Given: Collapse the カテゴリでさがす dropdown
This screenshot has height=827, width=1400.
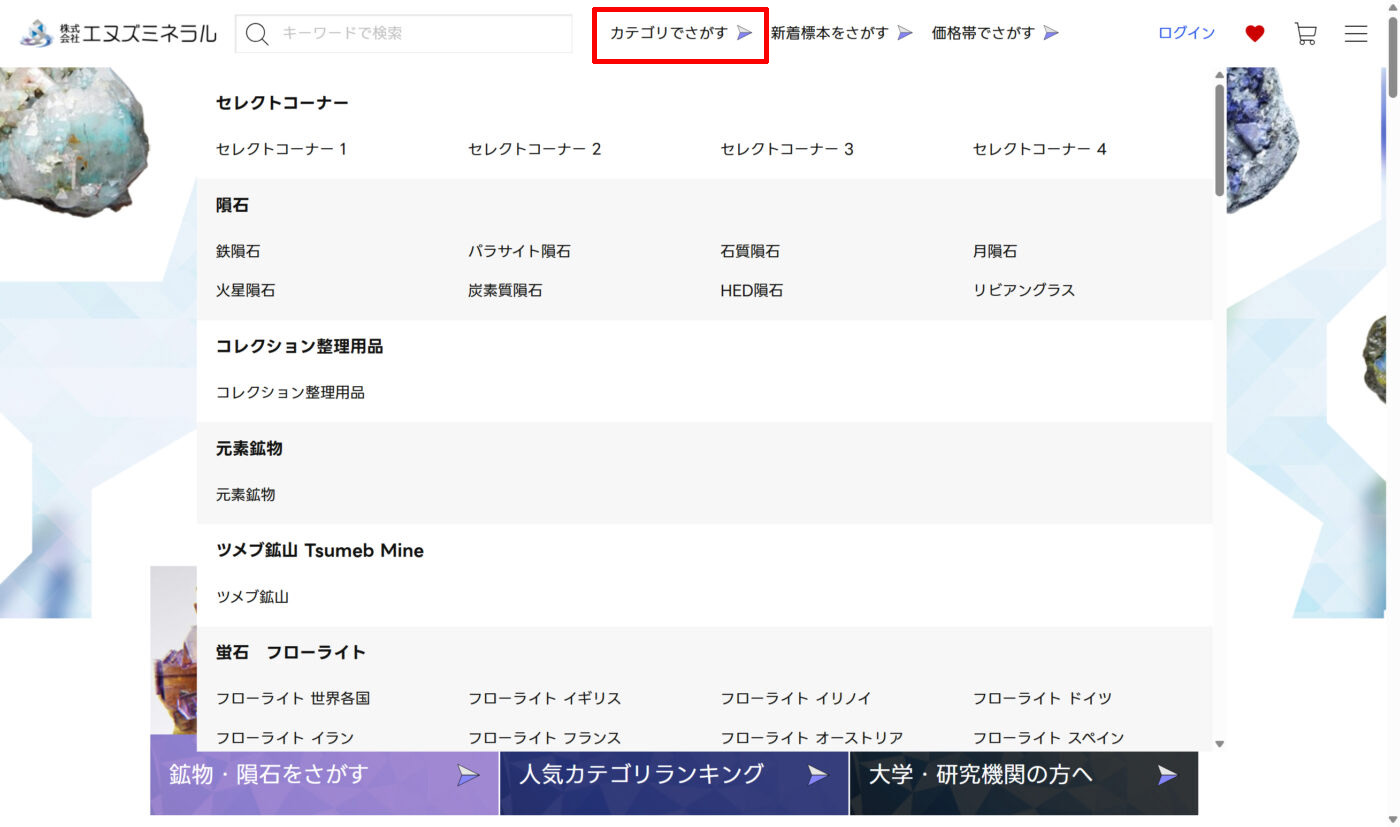Looking at the screenshot, I should click(x=680, y=33).
